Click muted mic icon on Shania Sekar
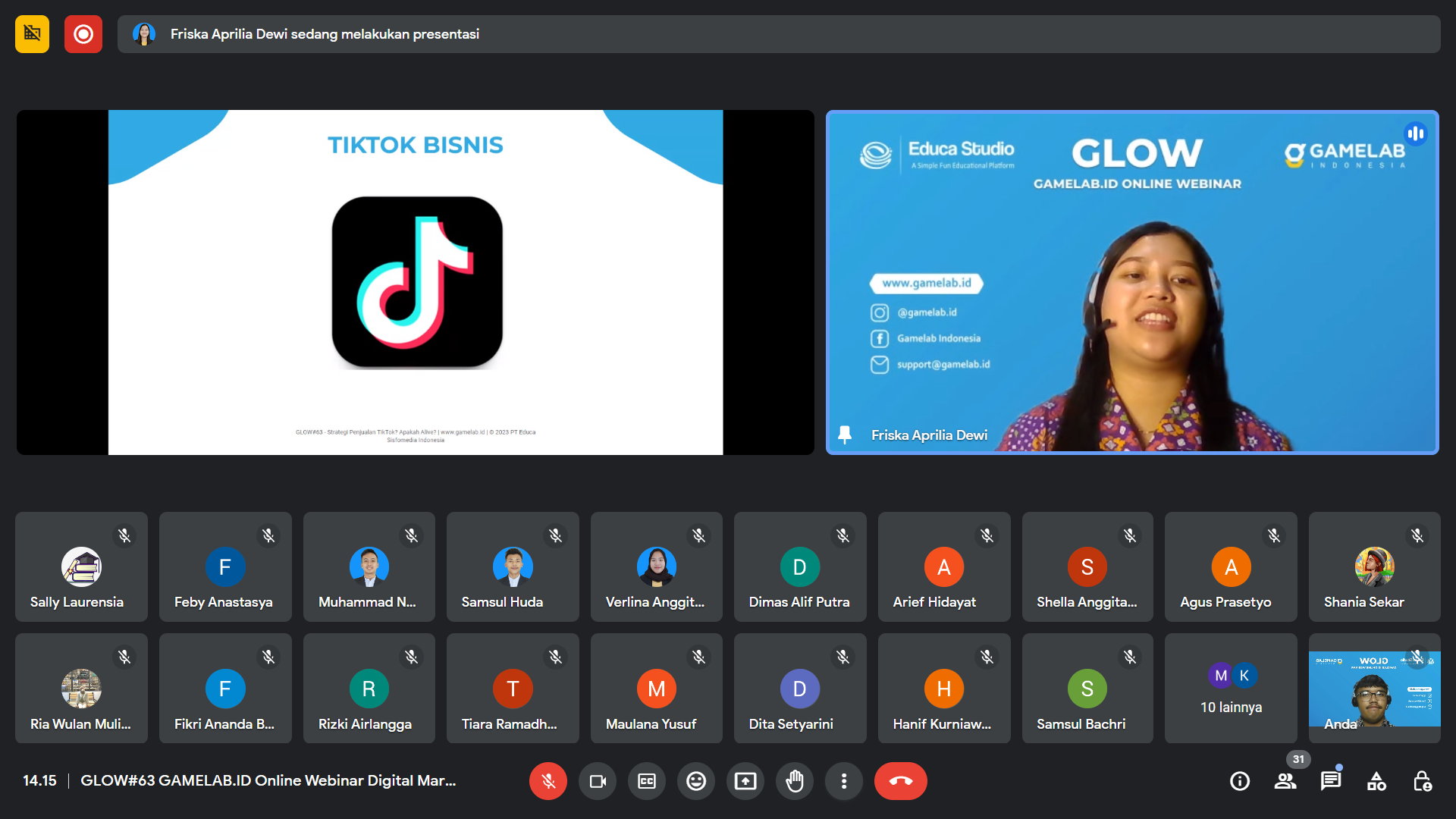The width and height of the screenshot is (1456, 819). [1417, 535]
